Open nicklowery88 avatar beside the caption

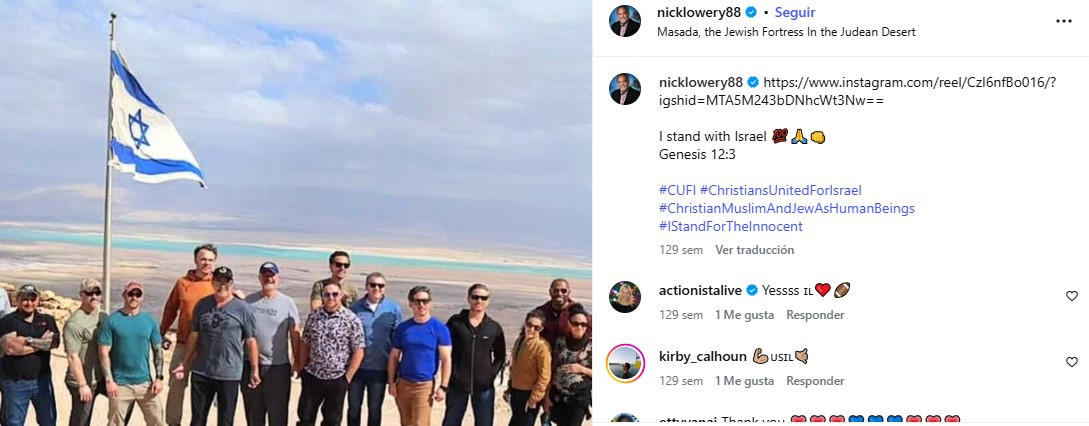(x=624, y=89)
